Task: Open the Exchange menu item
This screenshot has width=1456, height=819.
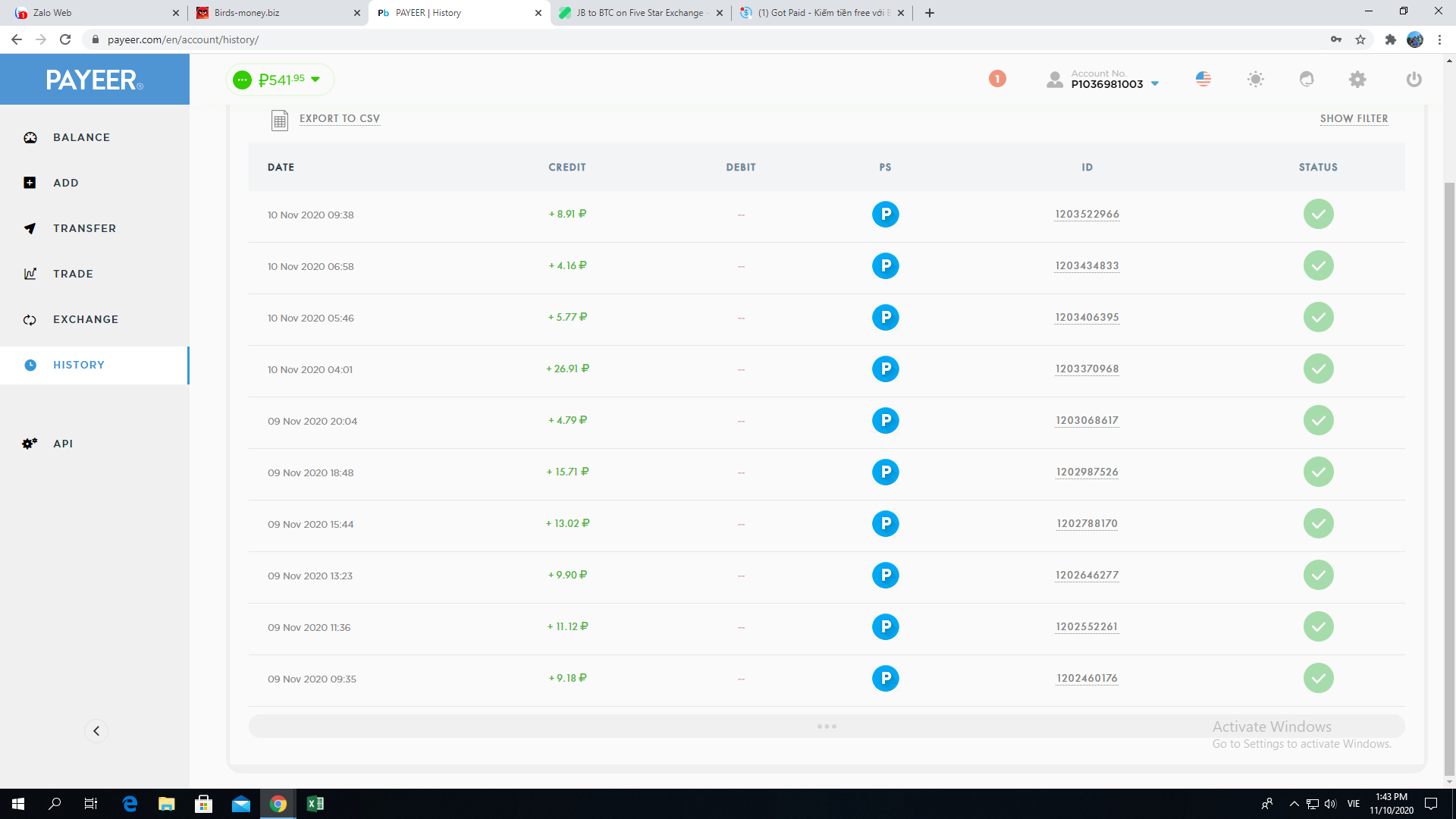Action: [86, 319]
